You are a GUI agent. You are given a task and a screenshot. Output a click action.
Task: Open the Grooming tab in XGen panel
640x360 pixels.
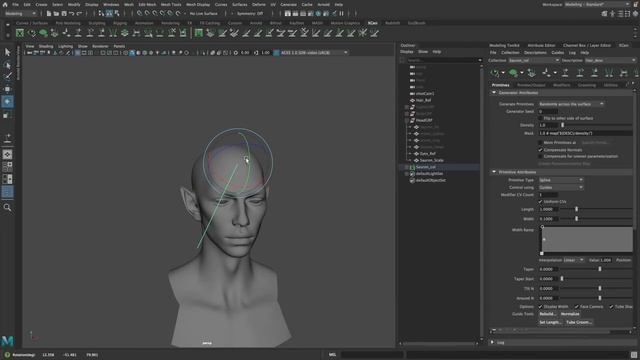587,85
